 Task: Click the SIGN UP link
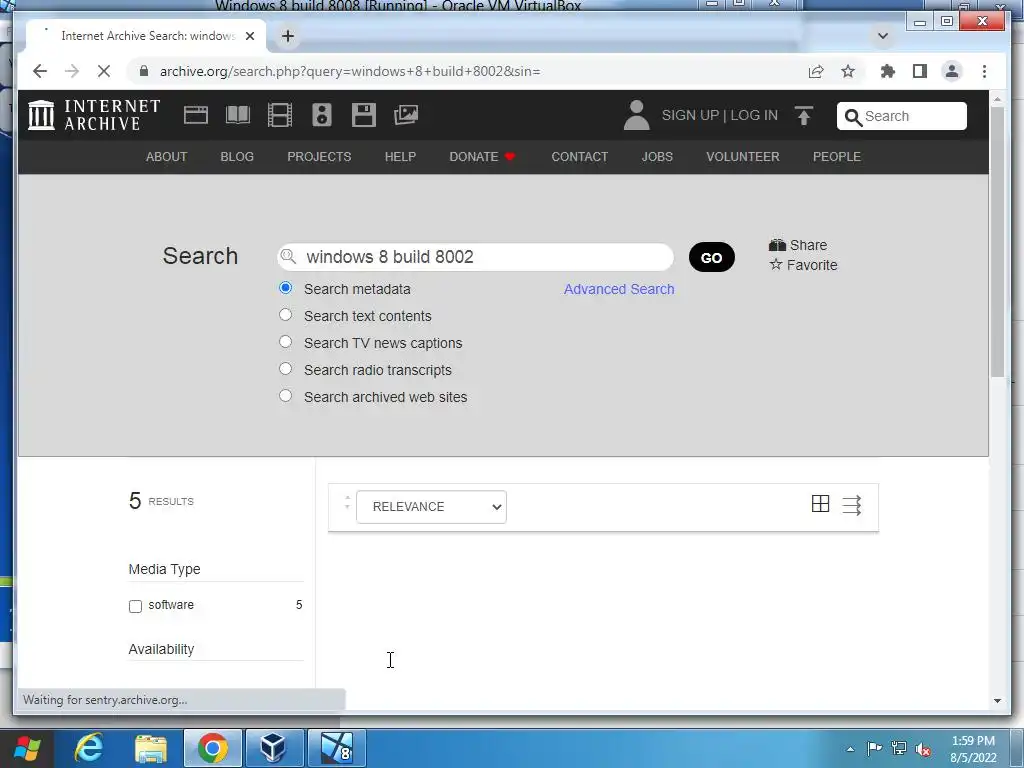690,116
